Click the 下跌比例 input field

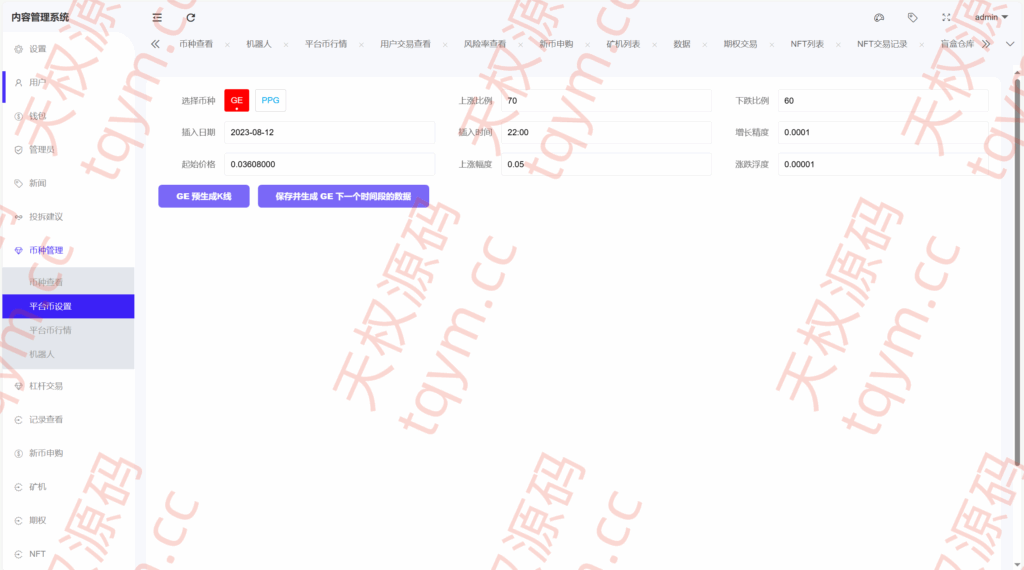(883, 101)
